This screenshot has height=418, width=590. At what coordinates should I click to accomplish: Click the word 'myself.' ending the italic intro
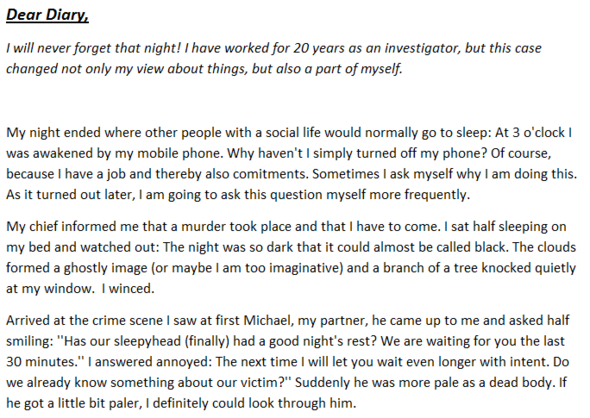pyautogui.click(x=382, y=69)
